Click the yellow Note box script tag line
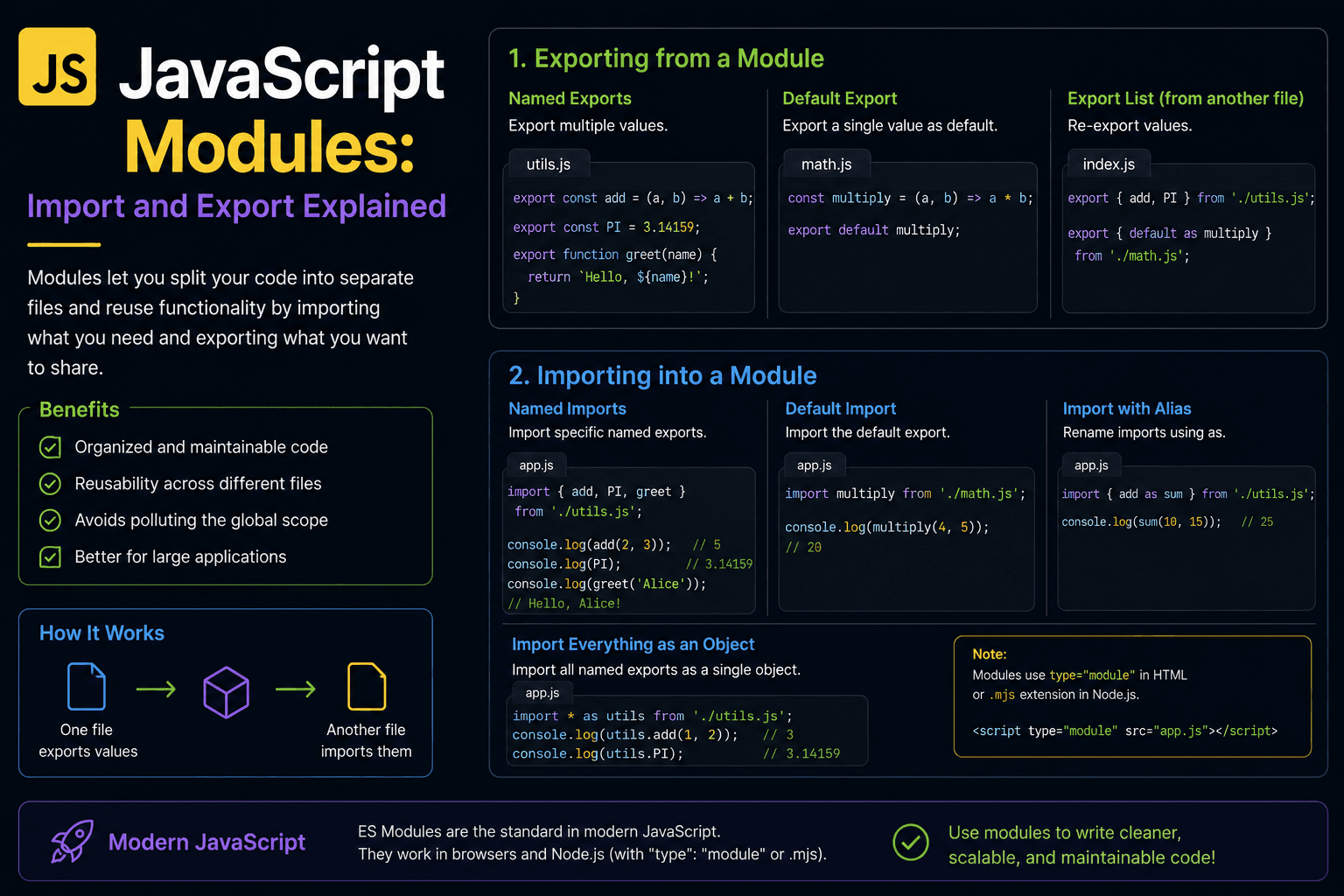 [x=1124, y=731]
